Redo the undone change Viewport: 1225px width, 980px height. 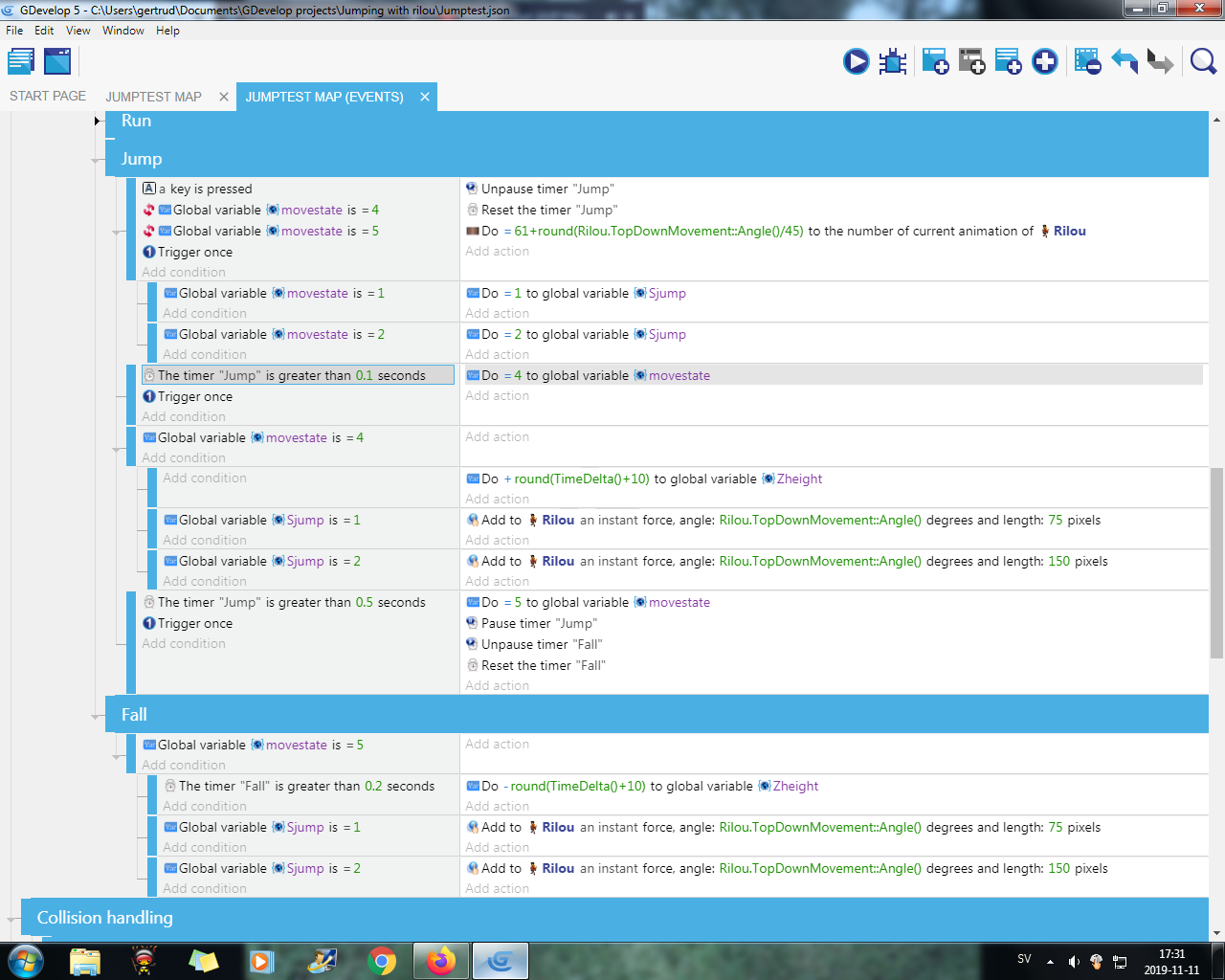[x=1159, y=60]
